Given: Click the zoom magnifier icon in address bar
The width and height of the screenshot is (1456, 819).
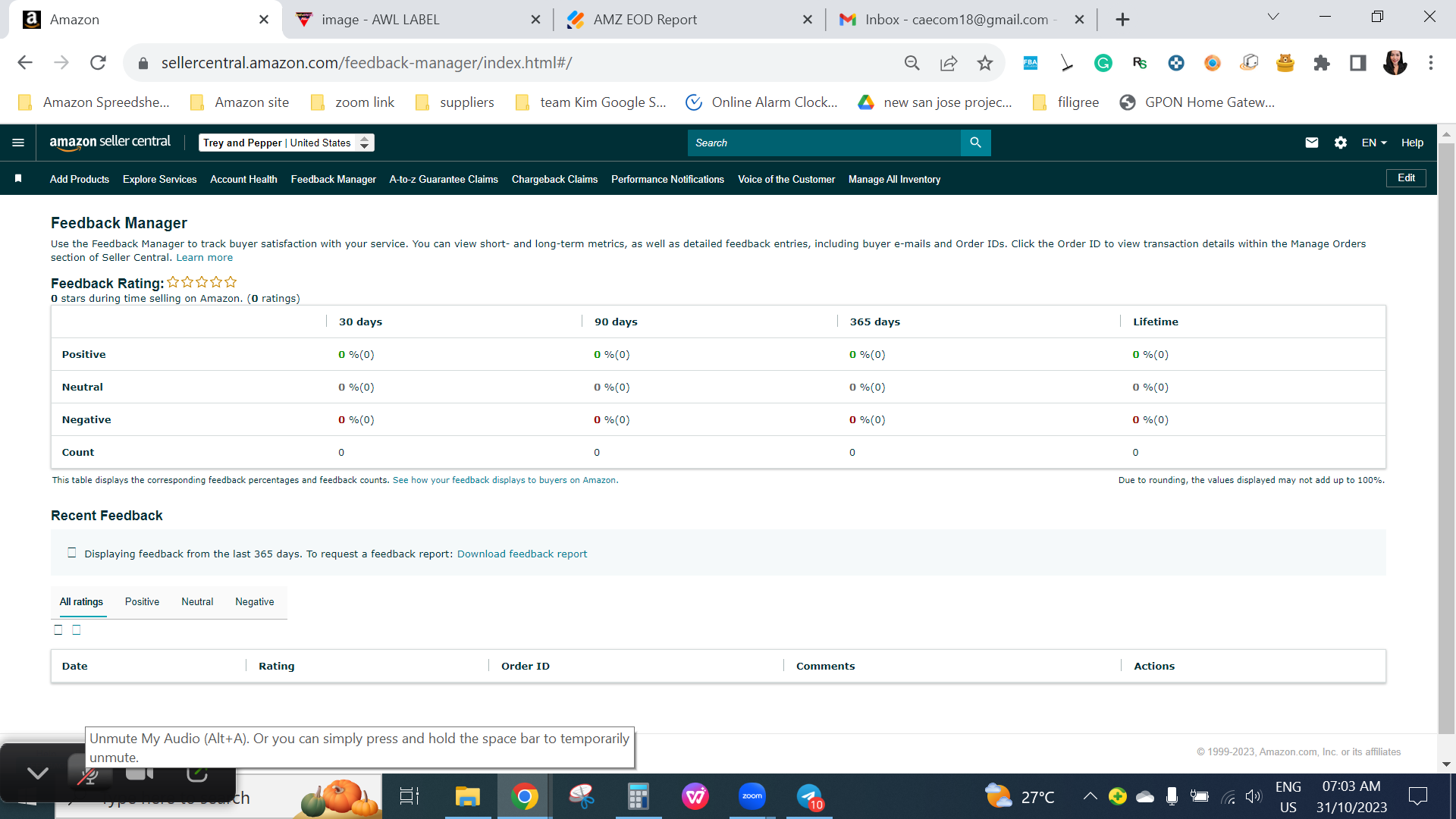Looking at the screenshot, I should (912, 63).
